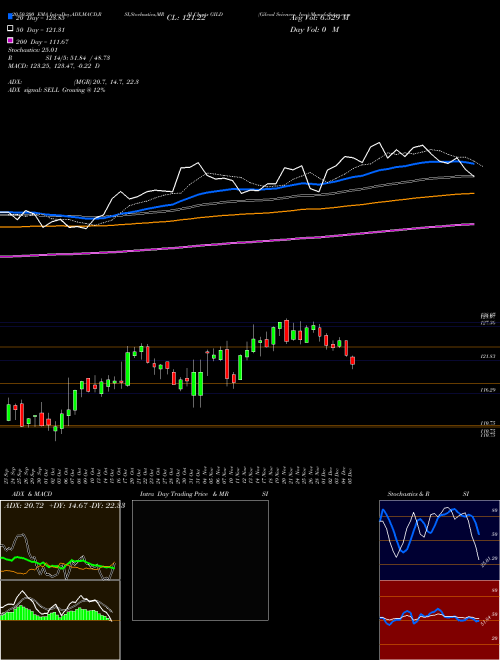Click the 127.35 price level label
The image size is (500, 660).
pos(488,323)
